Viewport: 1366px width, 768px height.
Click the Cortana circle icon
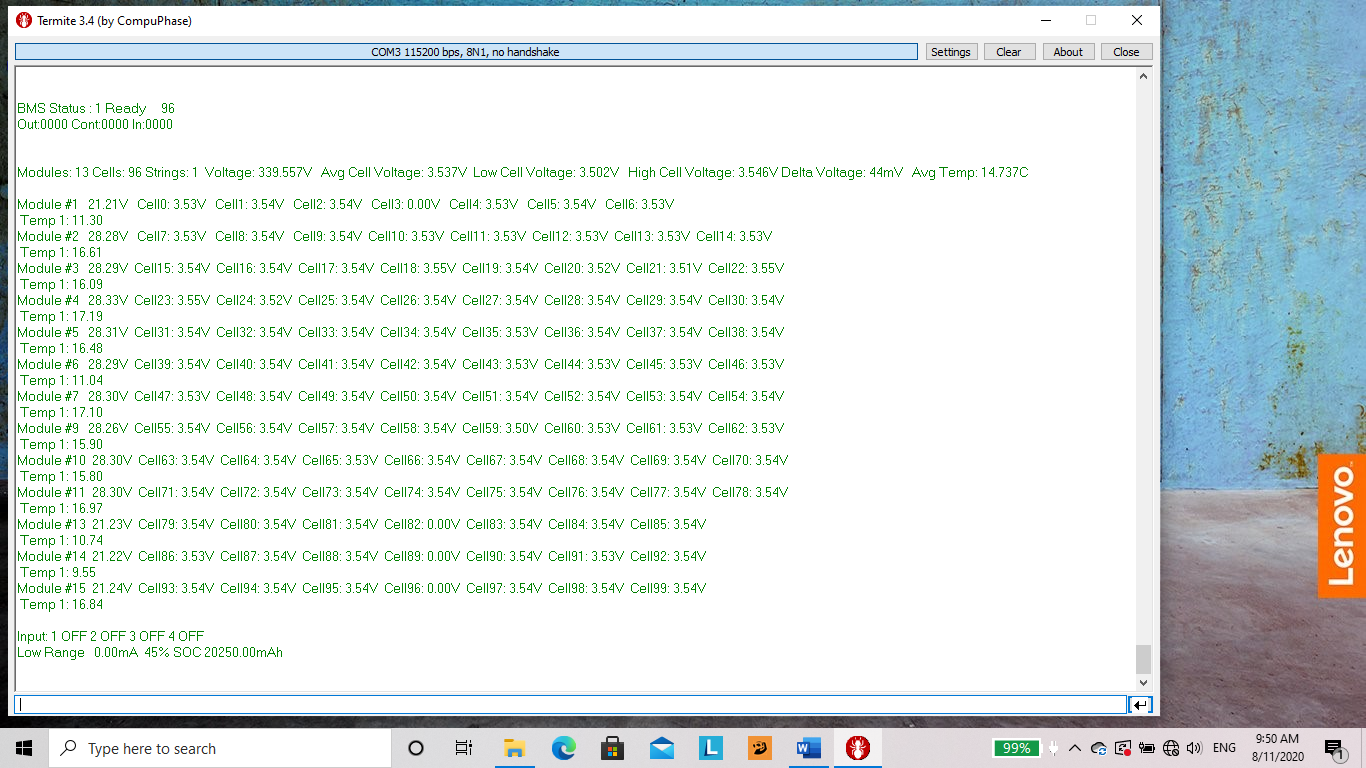pyautogui.click(x=416, y=748)
